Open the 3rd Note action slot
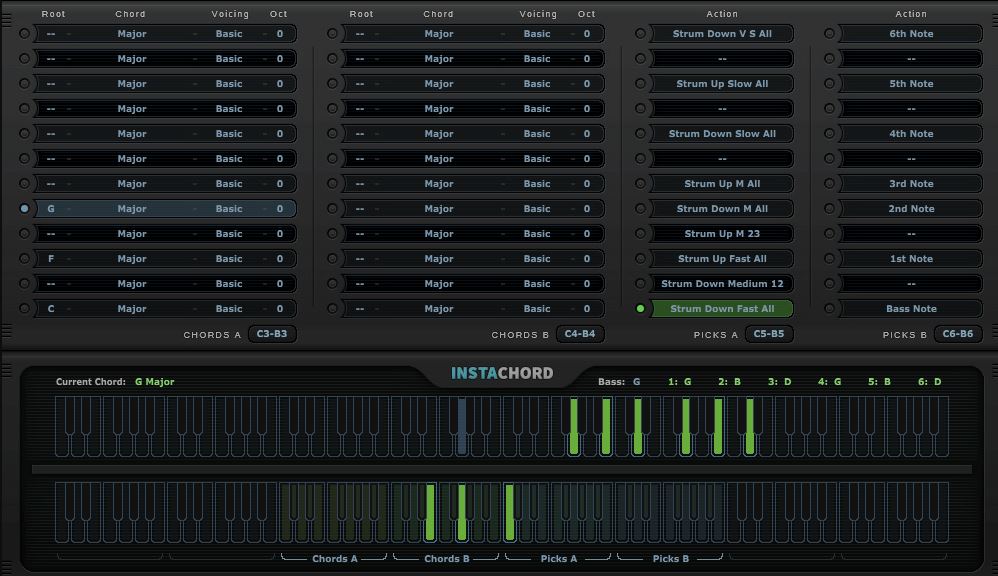This screenshot has height=576, width=998. click(911, 183)
